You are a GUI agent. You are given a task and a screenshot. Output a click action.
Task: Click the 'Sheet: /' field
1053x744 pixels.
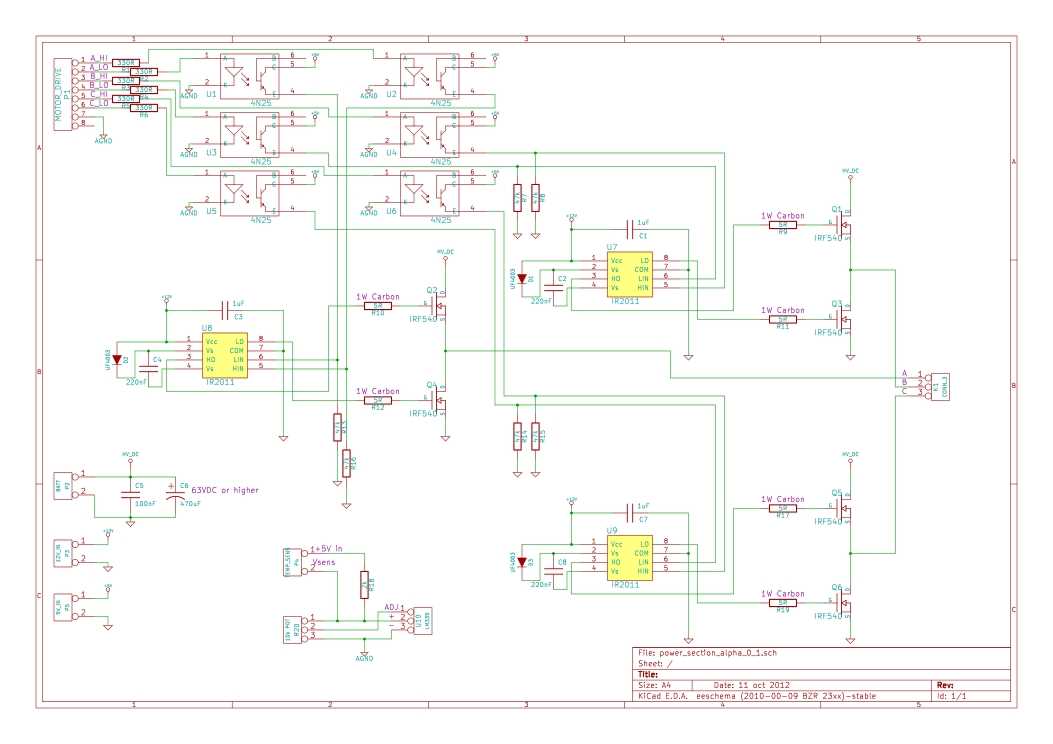655,663
